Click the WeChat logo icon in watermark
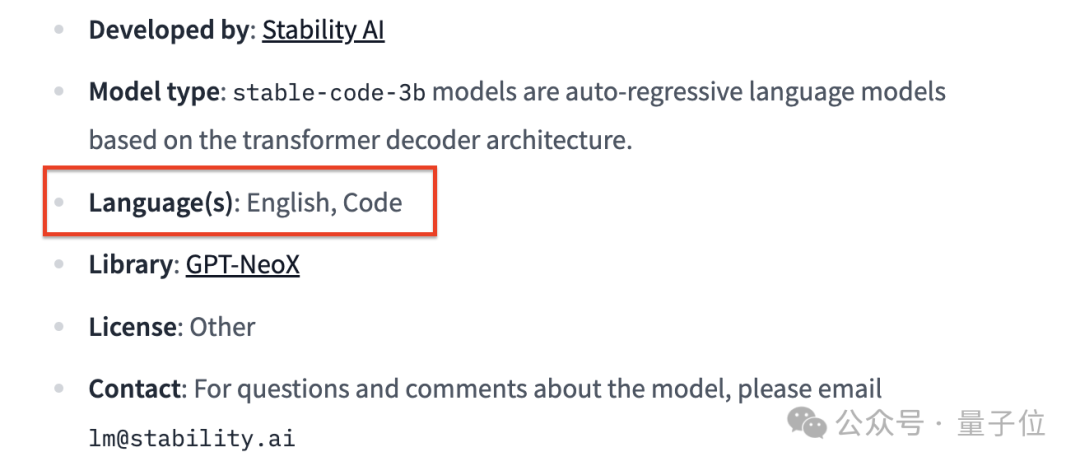Screen dimensions: 1080x466 click(807, 423)
